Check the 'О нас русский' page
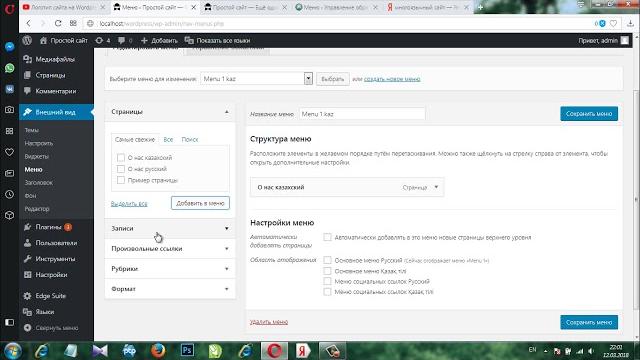640x360 pixels. [x=121, y=169]
